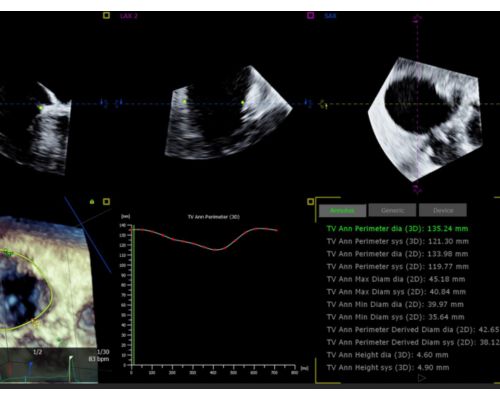Click the green time cursor line in the graph

tap(133, 295)
